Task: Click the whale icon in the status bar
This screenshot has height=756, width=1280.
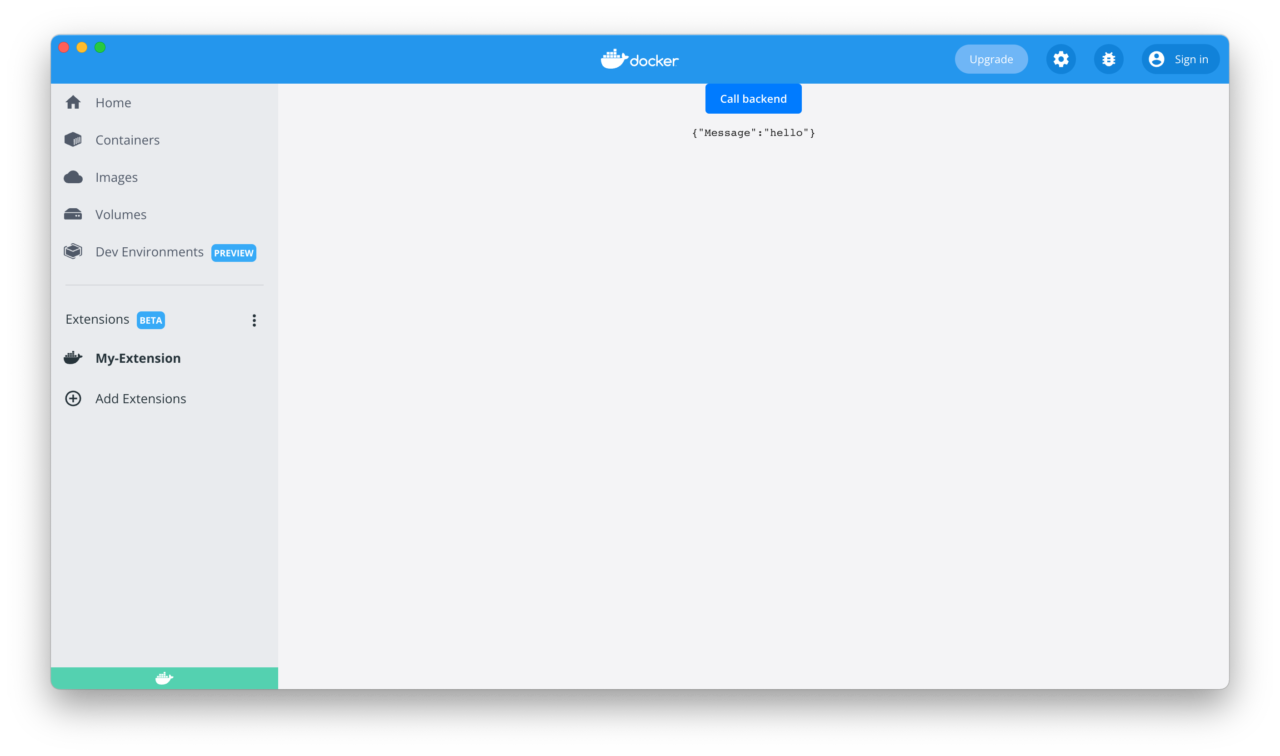Action: coord(163,677)
